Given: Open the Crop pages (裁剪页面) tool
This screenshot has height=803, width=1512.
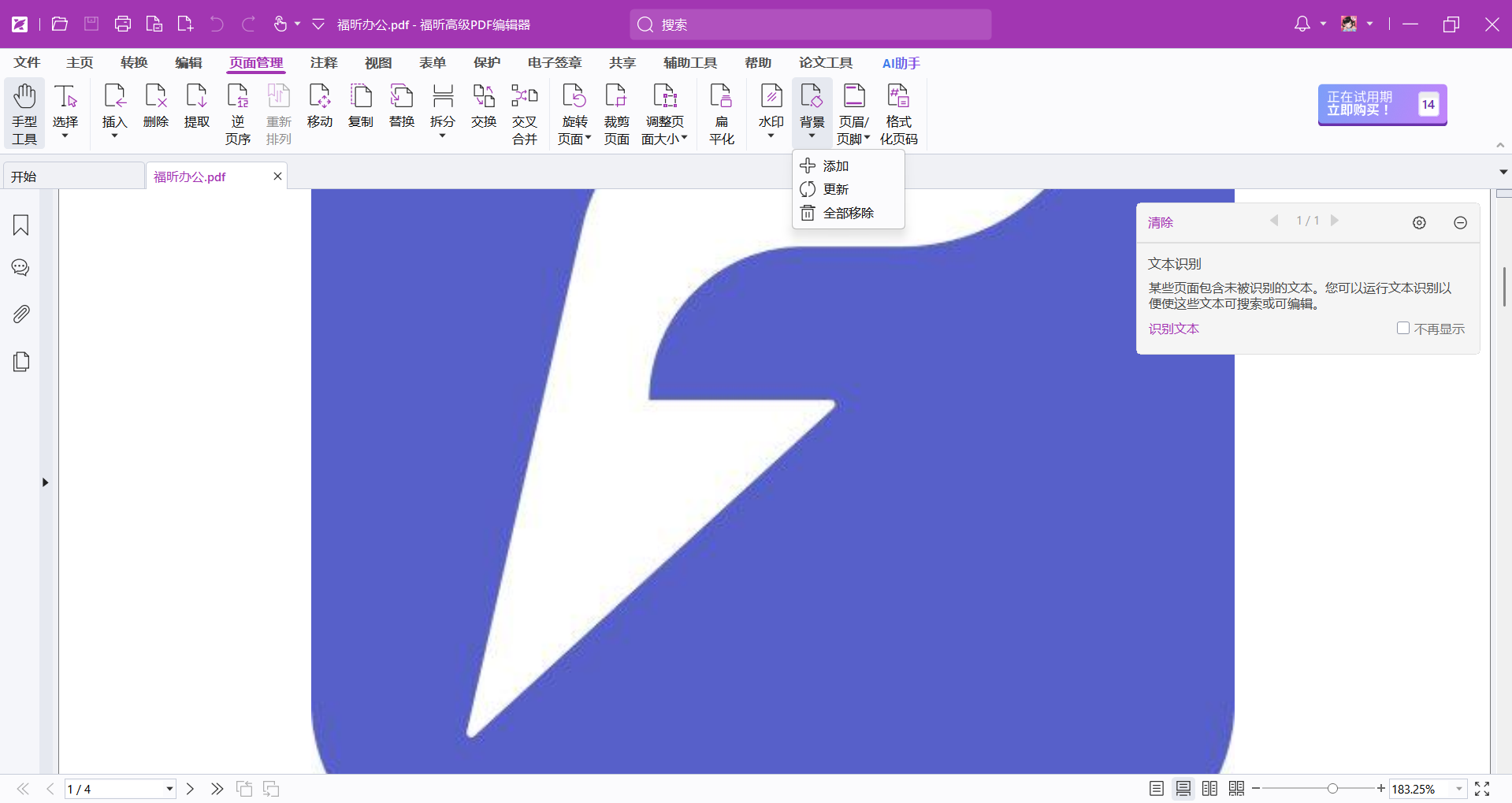Looking at the screenshot, I should pos(616,113).
